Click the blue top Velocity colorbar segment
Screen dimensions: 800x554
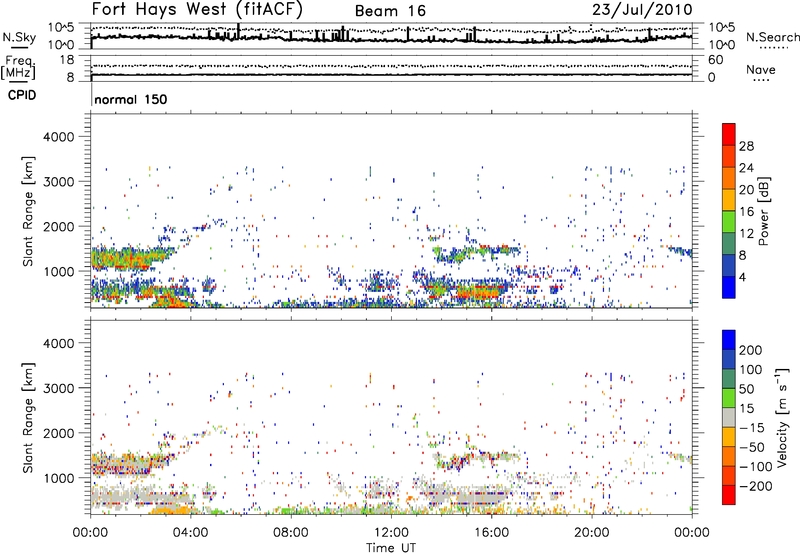click(729, 340)
